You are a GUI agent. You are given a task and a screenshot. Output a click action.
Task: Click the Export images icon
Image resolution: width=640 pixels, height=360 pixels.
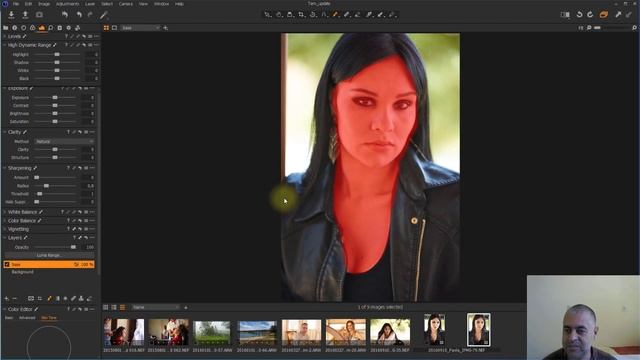point(25,15)
